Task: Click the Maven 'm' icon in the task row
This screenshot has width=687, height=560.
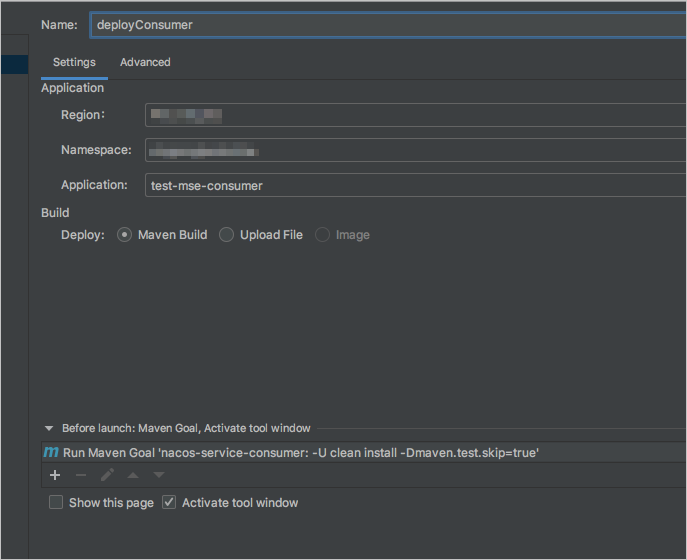Action: (x=51, y=452)
